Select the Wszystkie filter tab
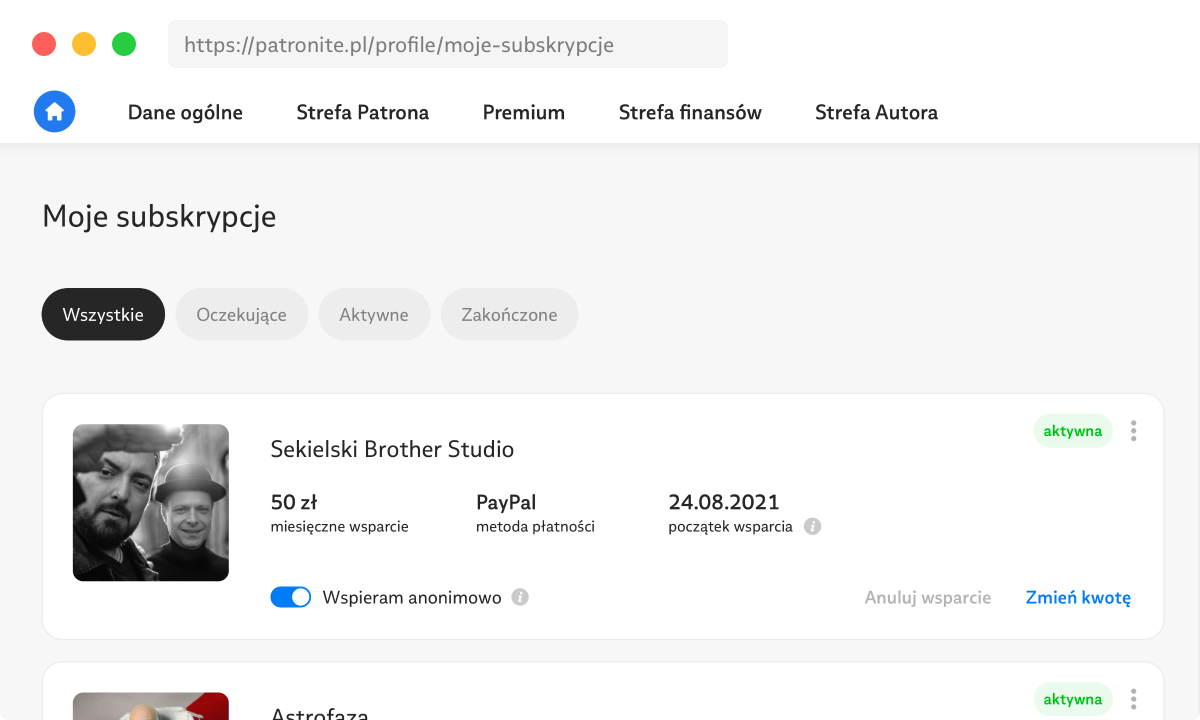This screenshot has height=720, width=1200. [103, 315]
